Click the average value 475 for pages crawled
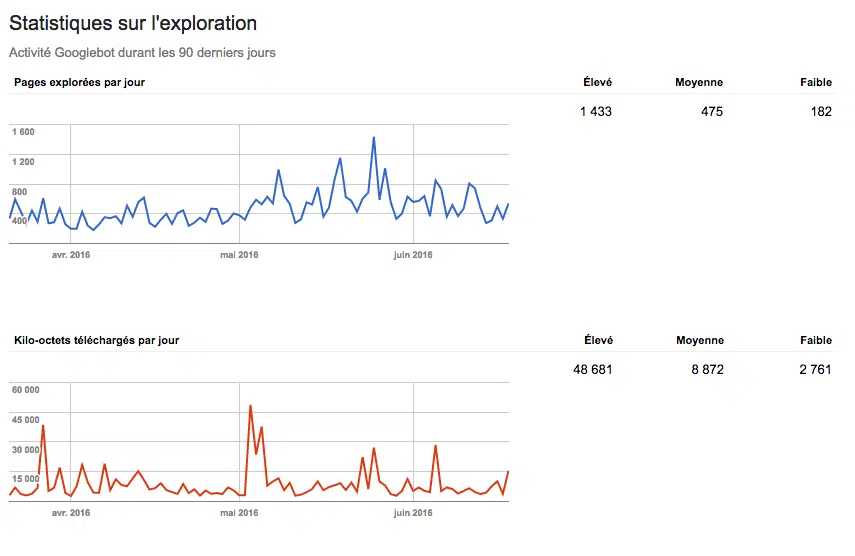The height and width of the screenshot is (556, 855). point(711,111)
